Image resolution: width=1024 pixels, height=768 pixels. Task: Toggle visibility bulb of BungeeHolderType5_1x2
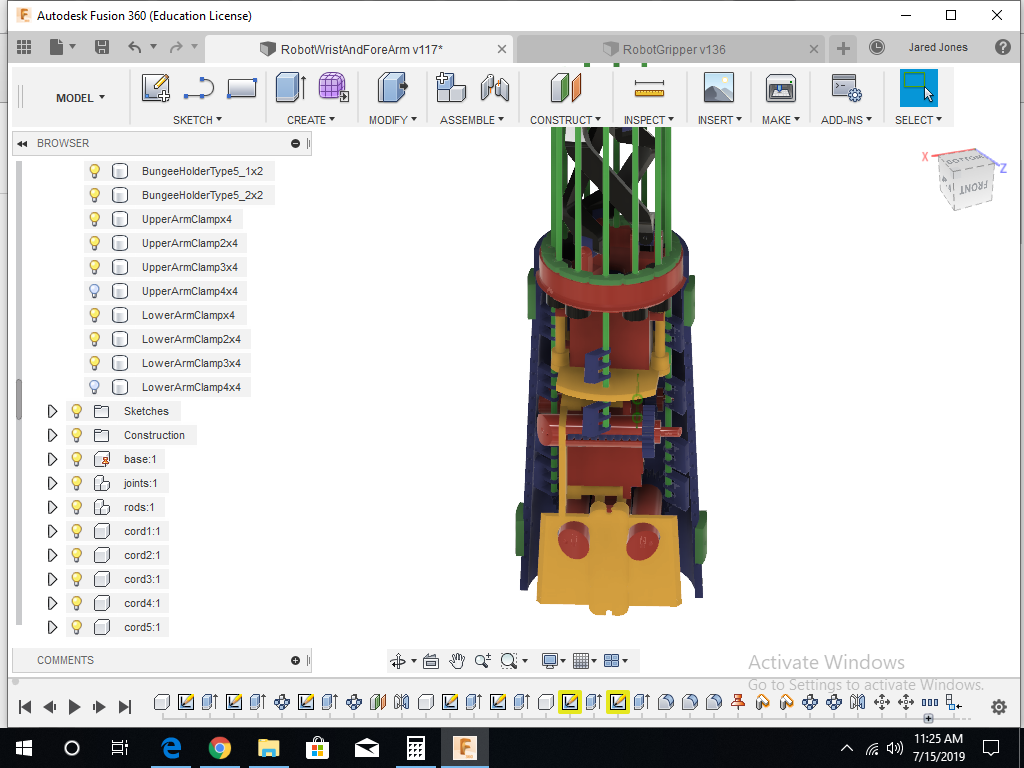click(x=95, y=171)
